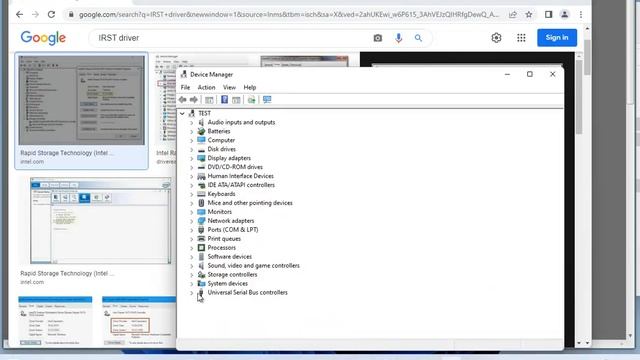
Task: Expand the System devices category
Action: coord(191,284)
